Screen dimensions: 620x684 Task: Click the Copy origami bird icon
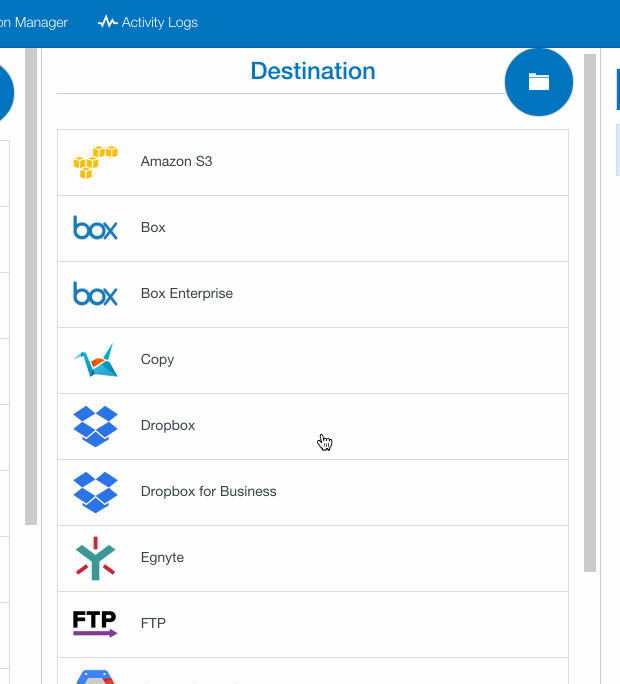[x=95, y=360]
